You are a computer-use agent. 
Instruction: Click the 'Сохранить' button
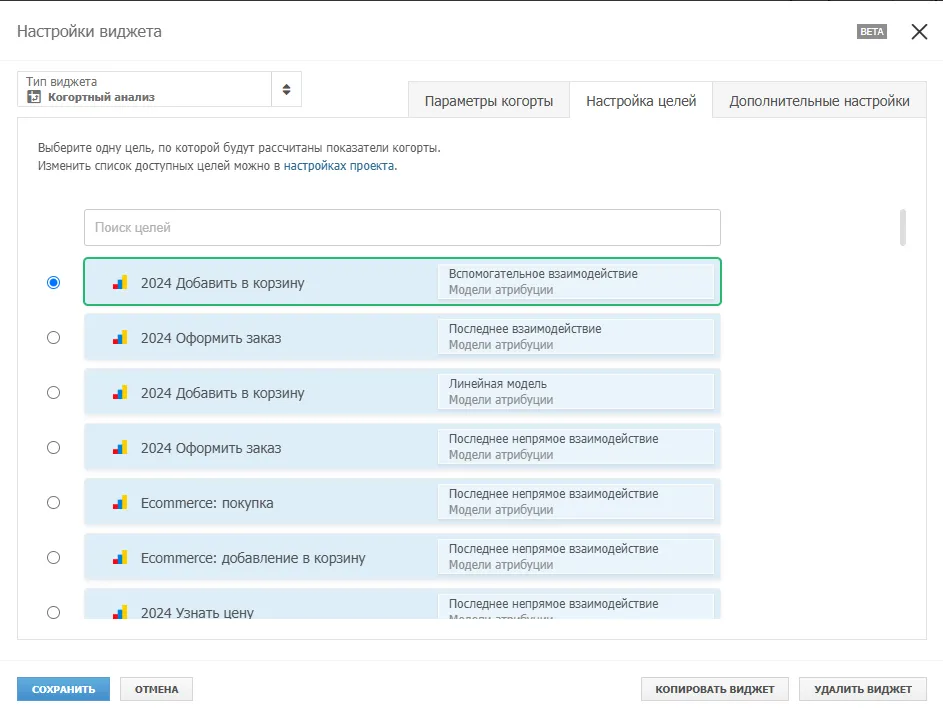[x=63, y=689]
